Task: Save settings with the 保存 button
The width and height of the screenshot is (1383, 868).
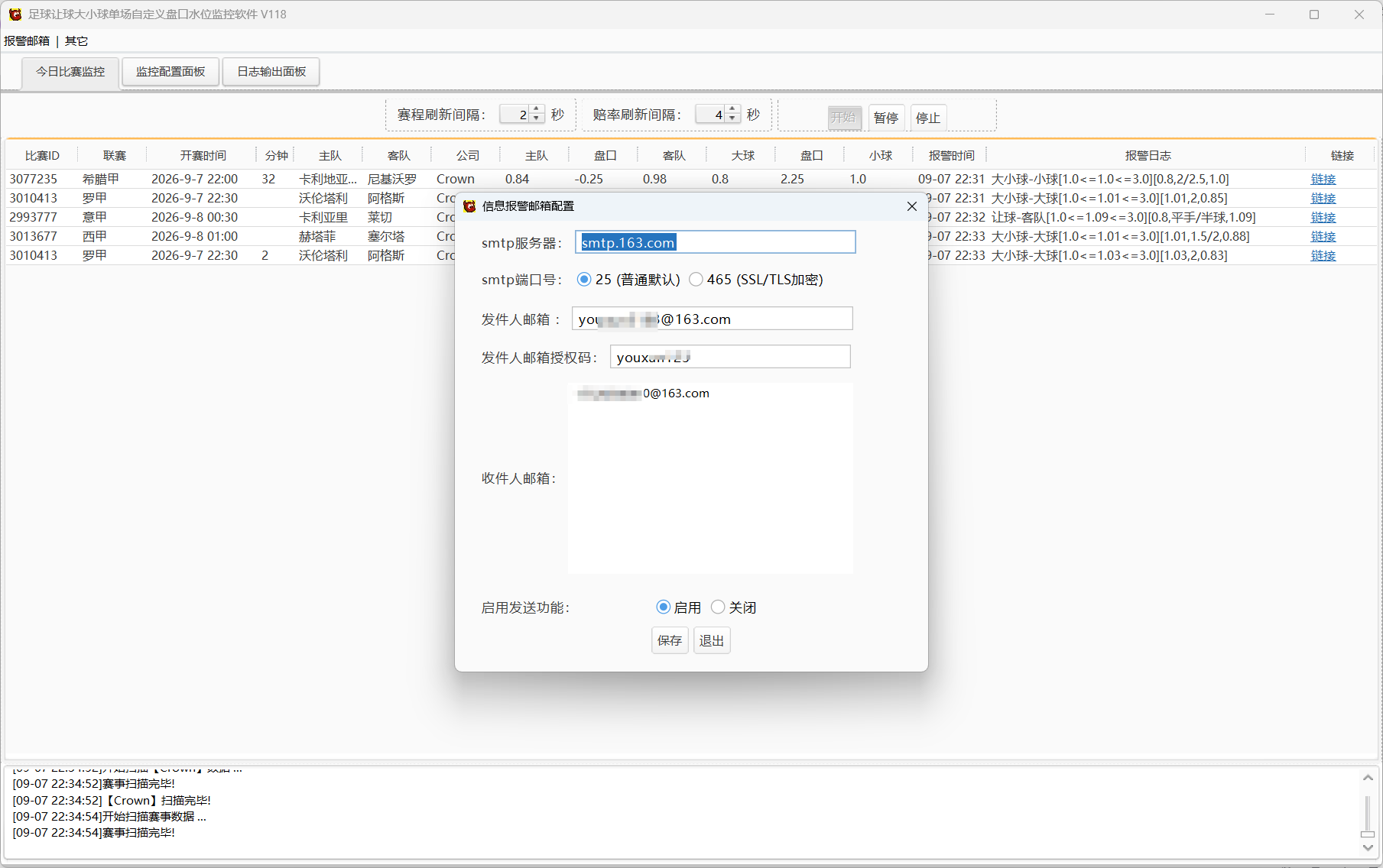Action: pyautogui.click(x=670, y=640)
